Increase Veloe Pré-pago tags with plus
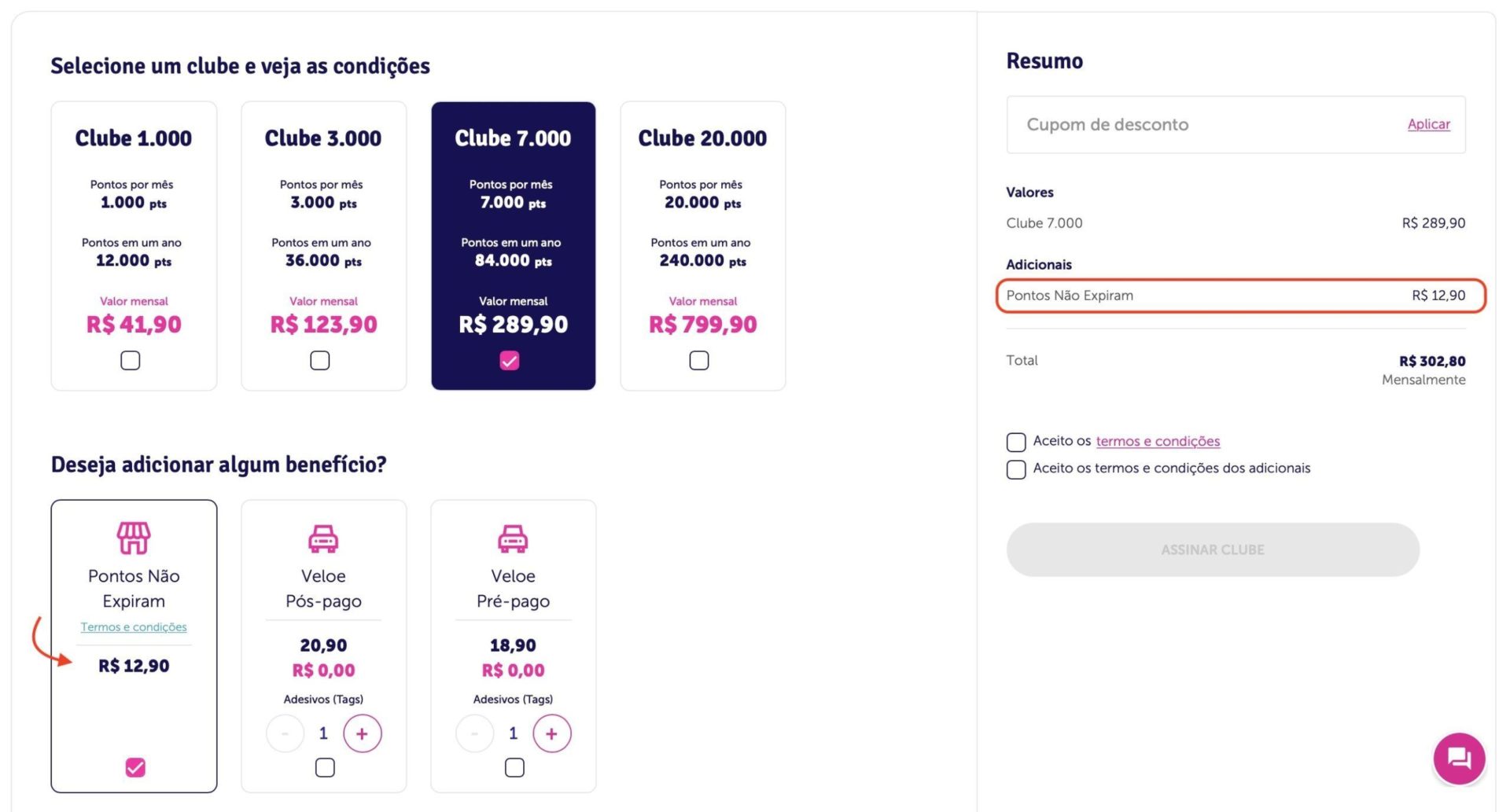Viewport: 1510px width, 812px height. 551,733
